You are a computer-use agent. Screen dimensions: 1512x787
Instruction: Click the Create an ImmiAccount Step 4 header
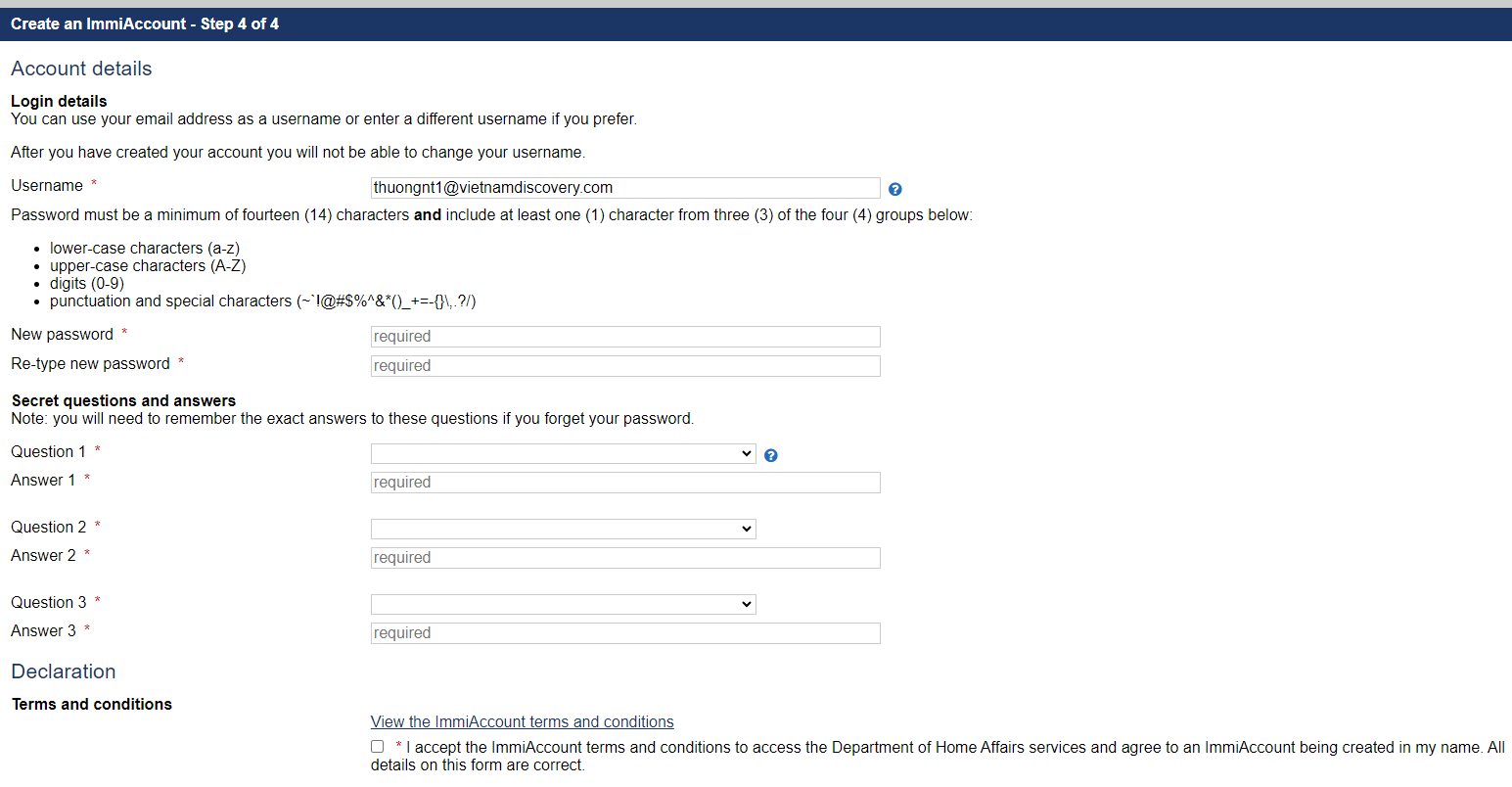pos(145,24)
